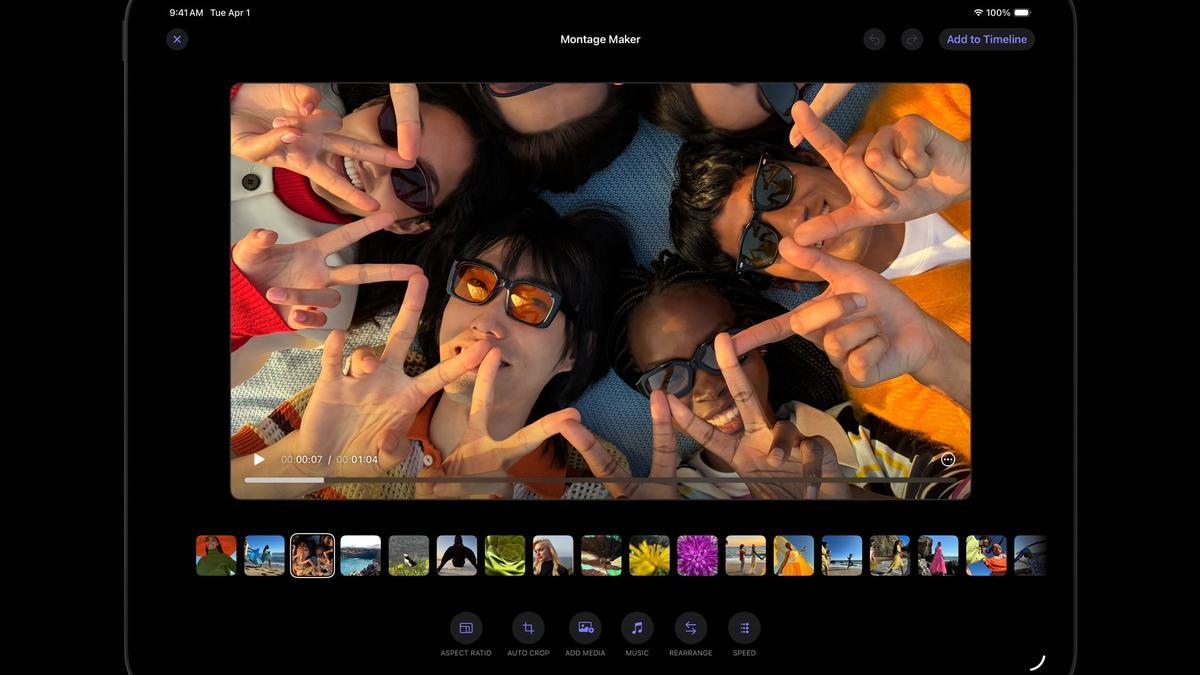Select the blonde woman portrait thumbnail
Screen dimensions: 1200x675
pyautogui.click(x=553, y=555)
